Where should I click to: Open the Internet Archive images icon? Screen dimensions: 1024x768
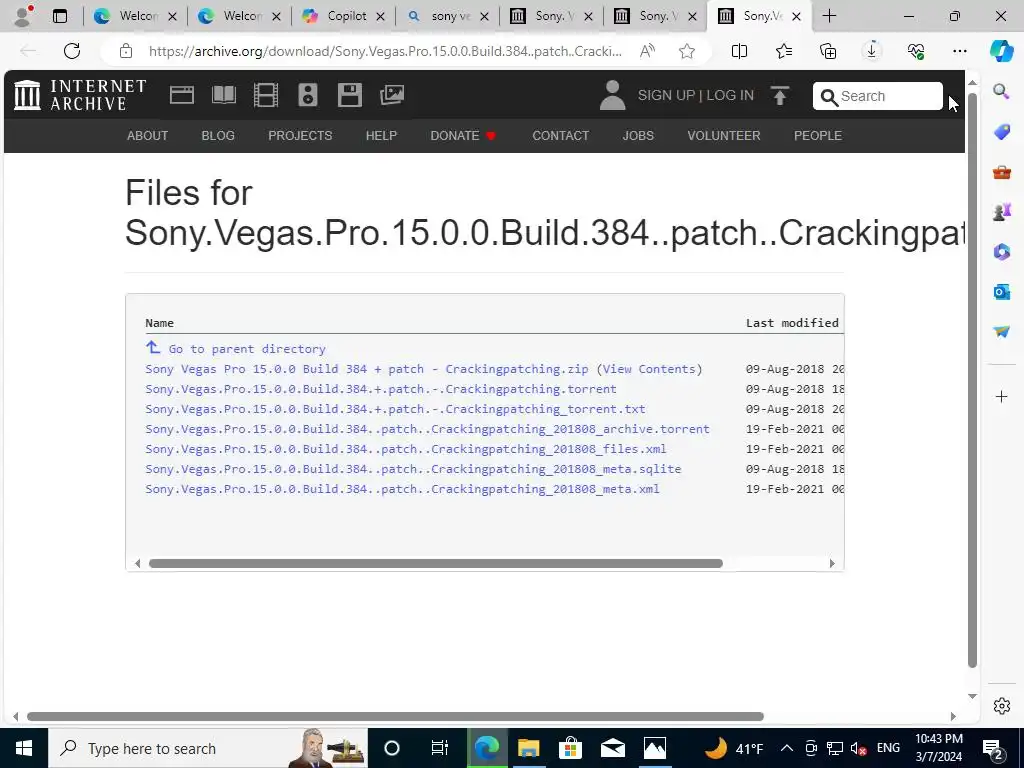[392, 95]
